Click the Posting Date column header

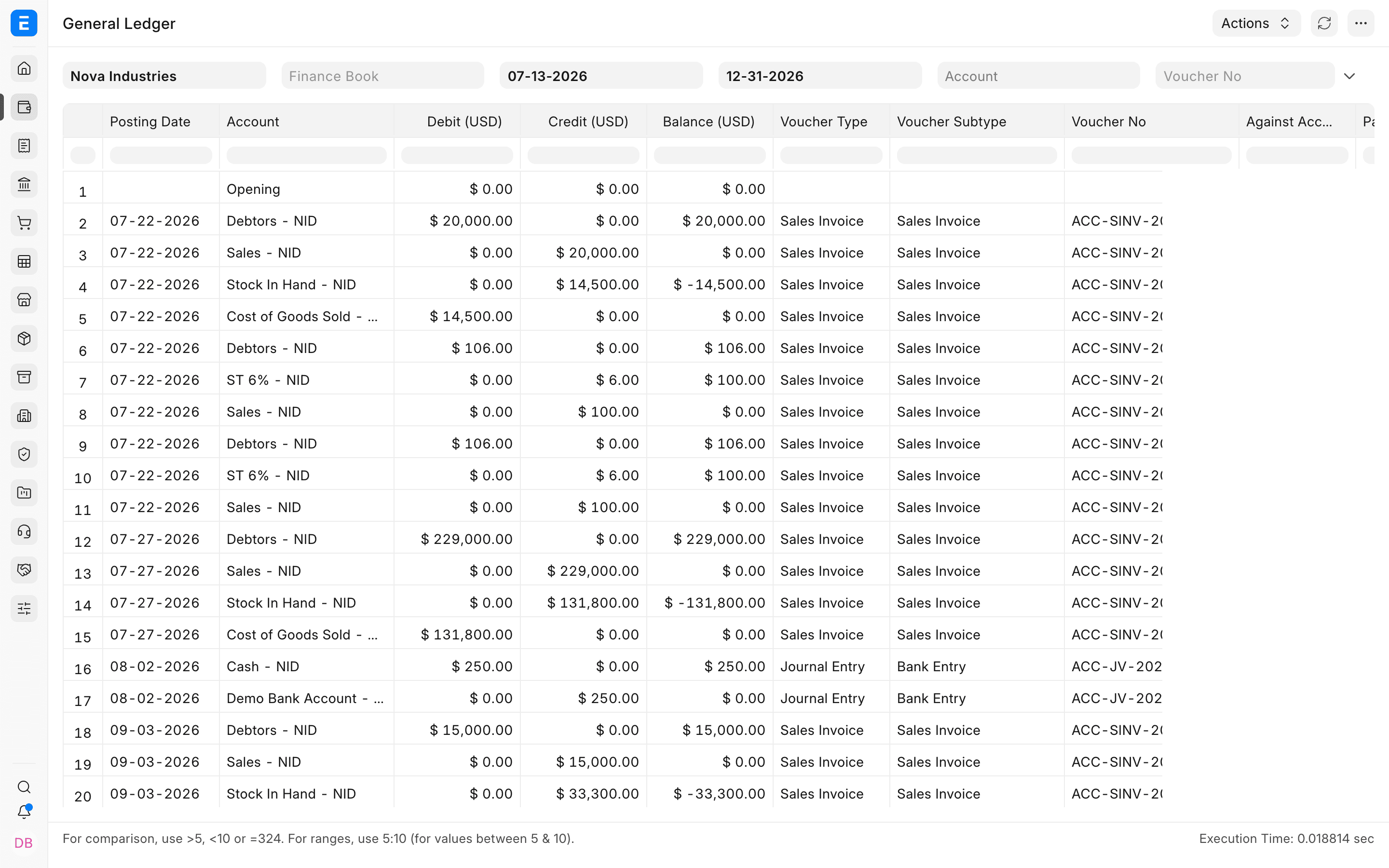click(161, 121)
